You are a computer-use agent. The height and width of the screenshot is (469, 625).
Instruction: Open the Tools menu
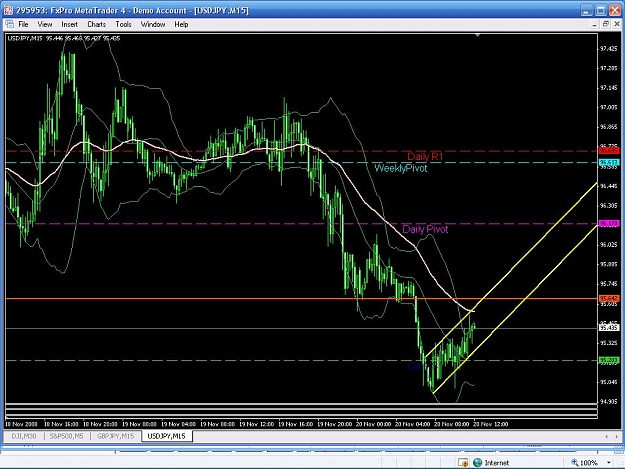click(123, 24)
